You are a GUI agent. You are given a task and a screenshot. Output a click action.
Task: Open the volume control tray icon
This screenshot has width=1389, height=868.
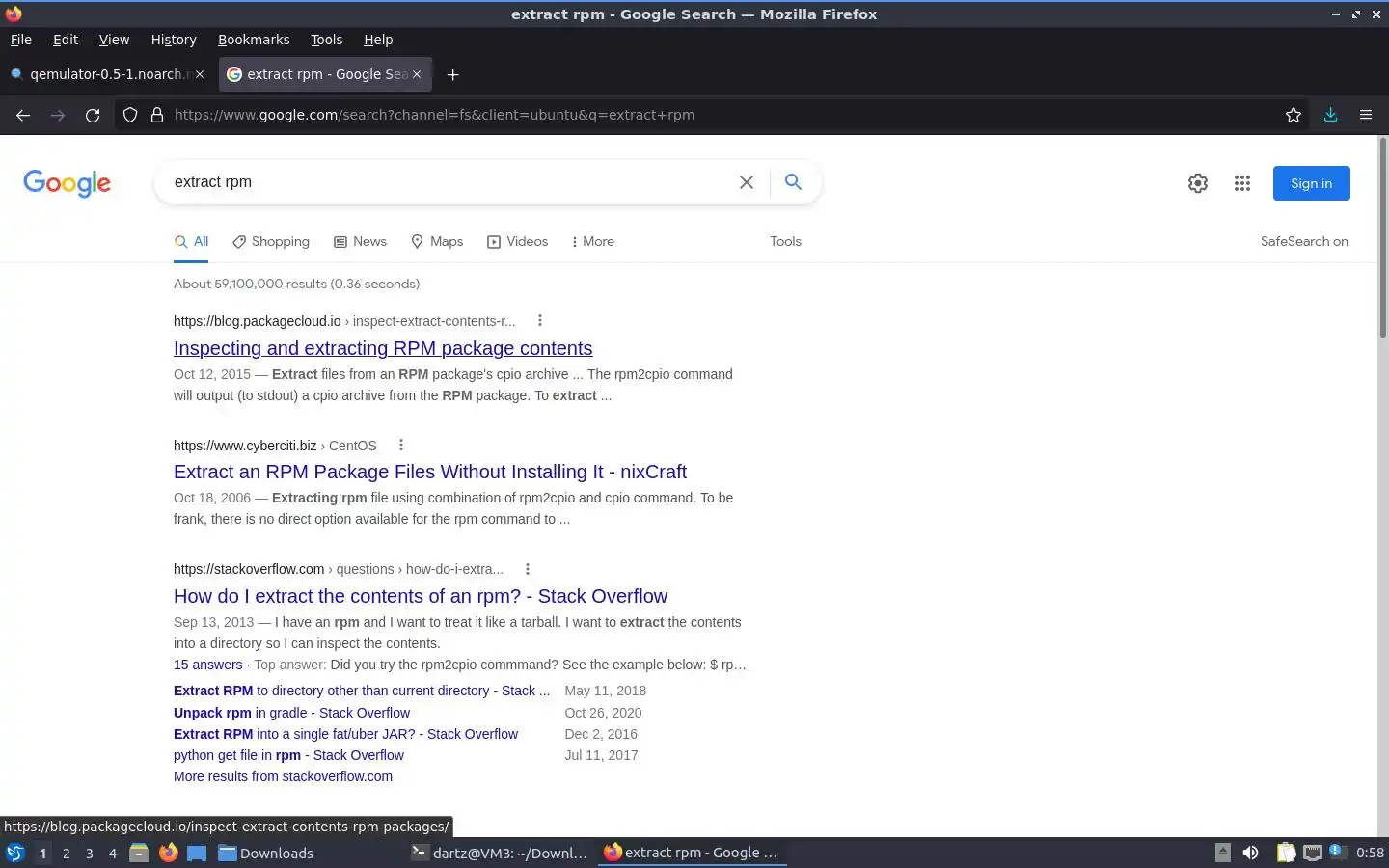[1250, 853]
